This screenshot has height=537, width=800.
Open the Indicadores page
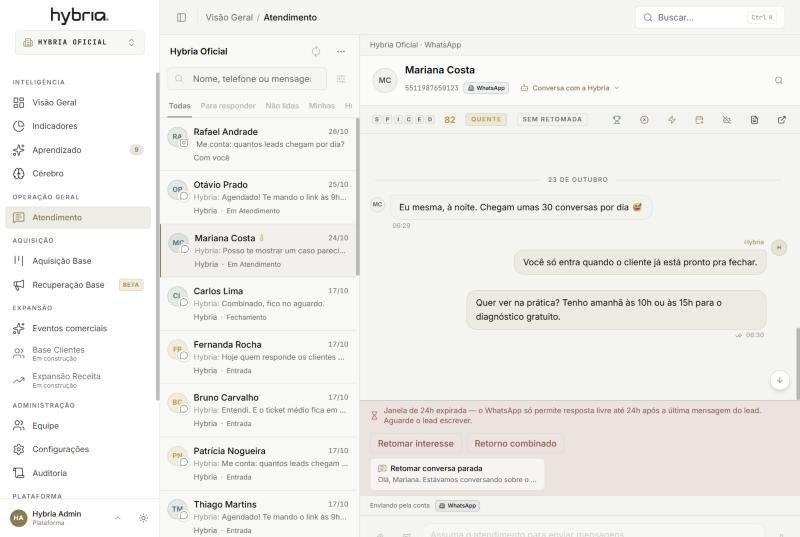tap(78, 126)
